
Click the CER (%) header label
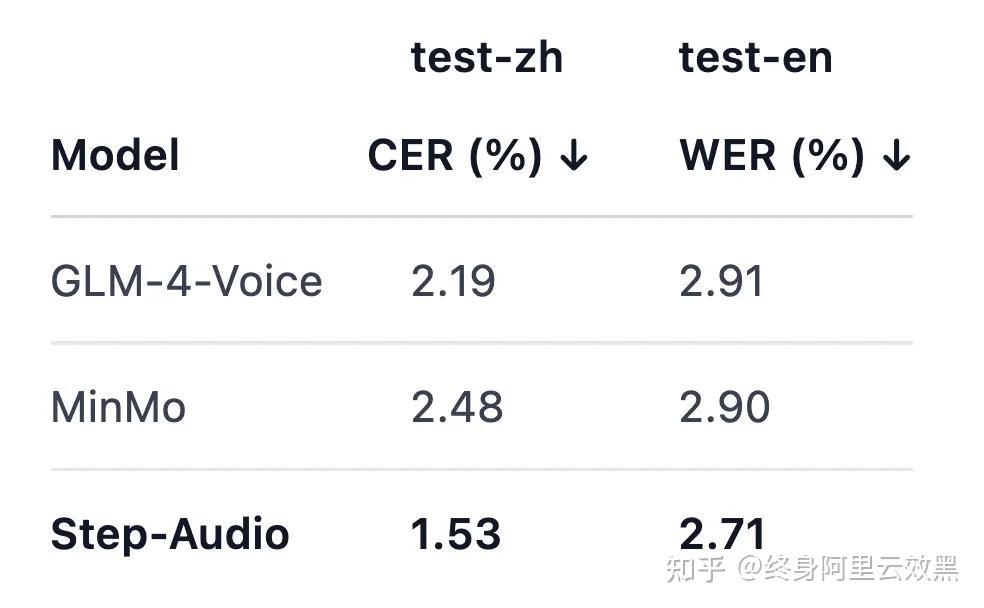[x=455, y=157]
